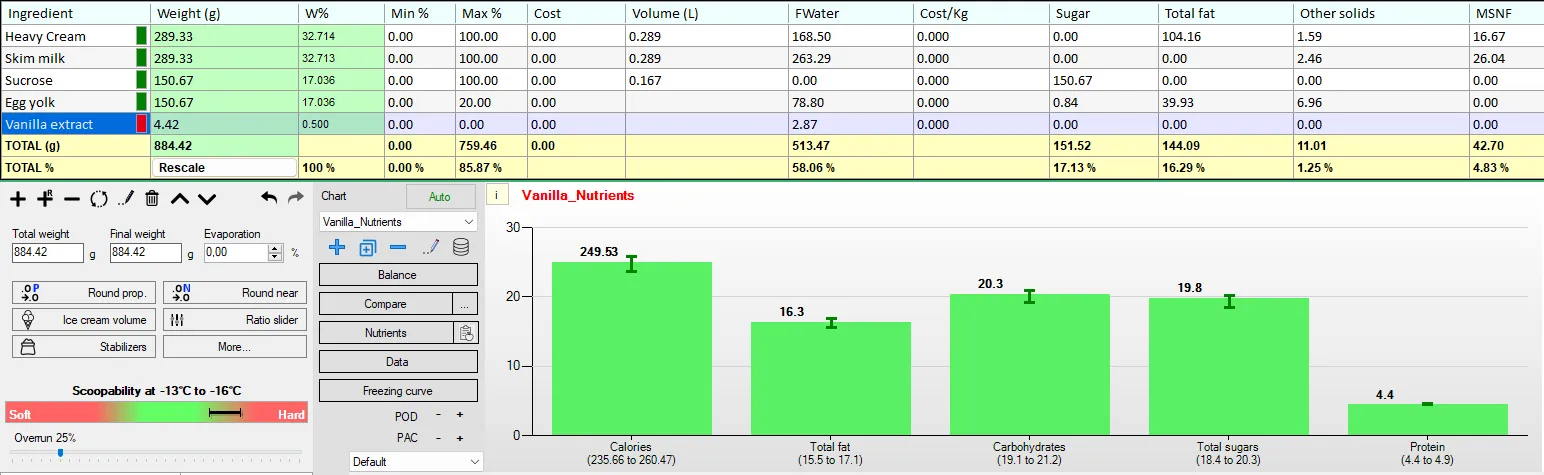Image resolution: width=1544 pixels, height=475 pixels.
Task: Move ingredient up with the up chevron
Action: point(179,199)
